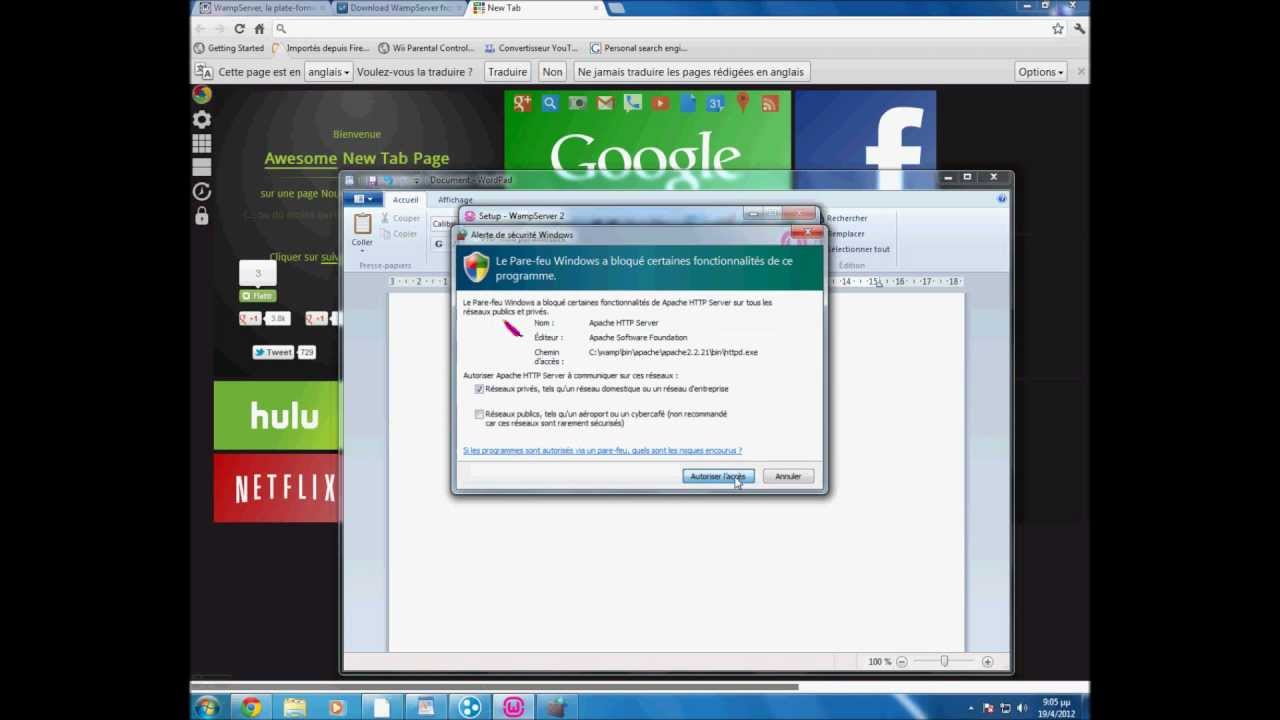The width and height of the screenshot is (1280, 720).
Task: Click the Annuler button in firewall alert
Action: [x=788, y=476]
